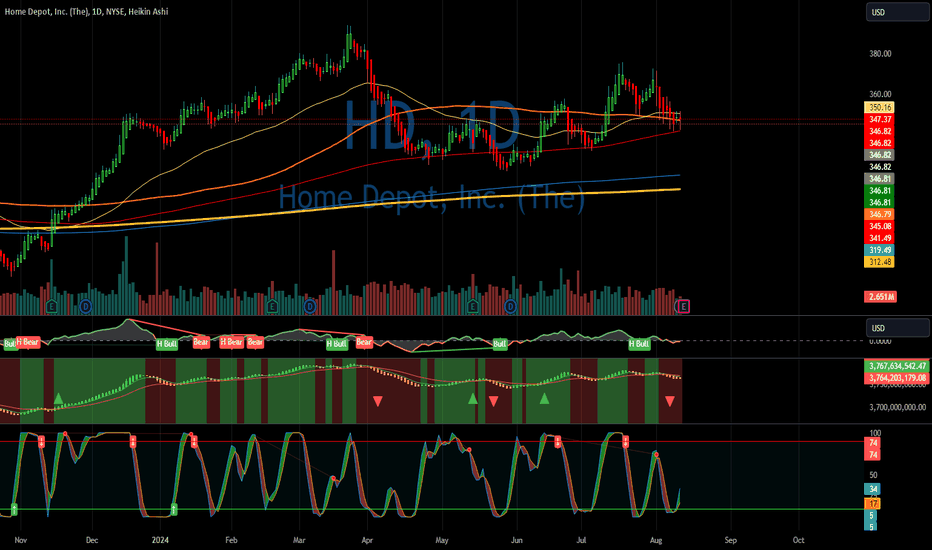Click the first H Bear label in November

(x=27, y=342)
